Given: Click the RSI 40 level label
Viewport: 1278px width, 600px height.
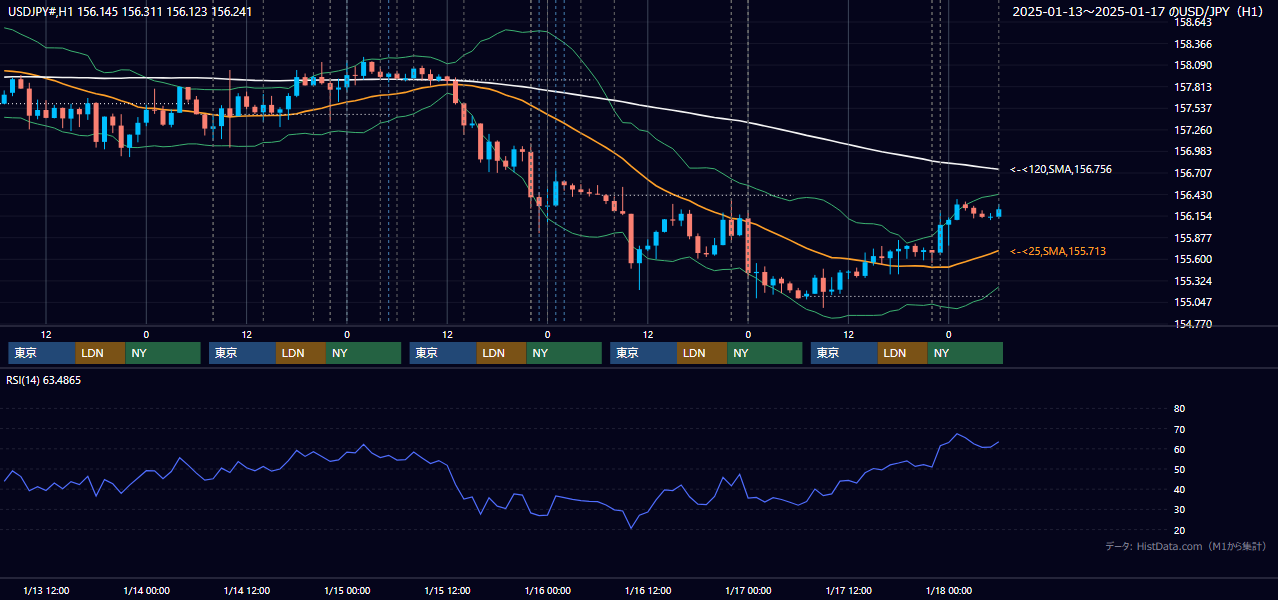Looking at the screenshot, I should [x=1179, y=489].
